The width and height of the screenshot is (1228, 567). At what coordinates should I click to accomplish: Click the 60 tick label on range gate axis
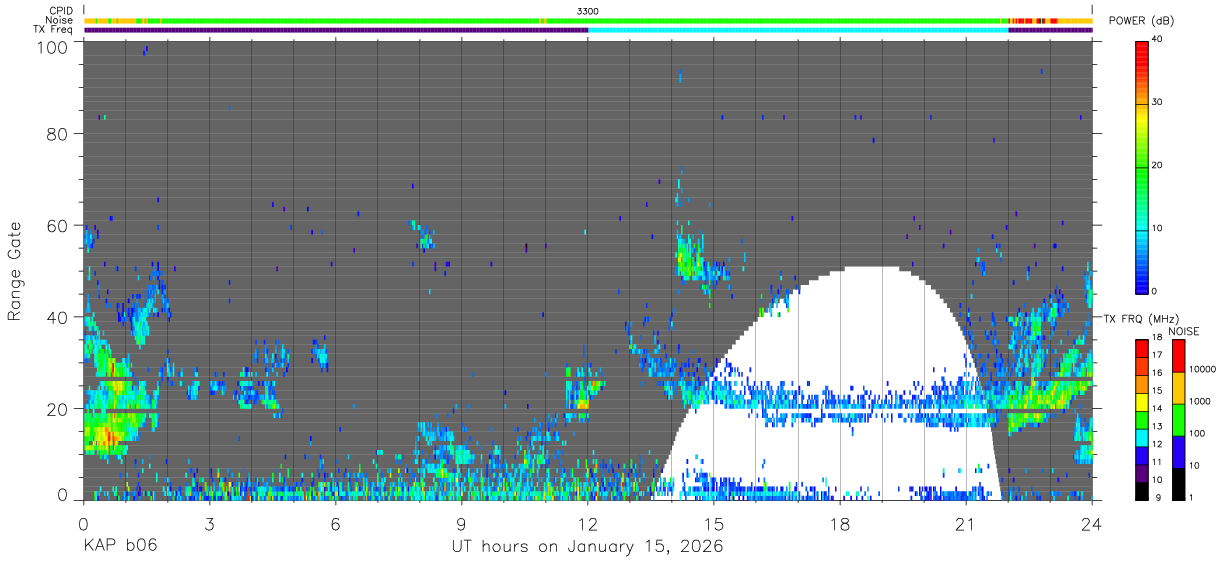click(59, 226)
